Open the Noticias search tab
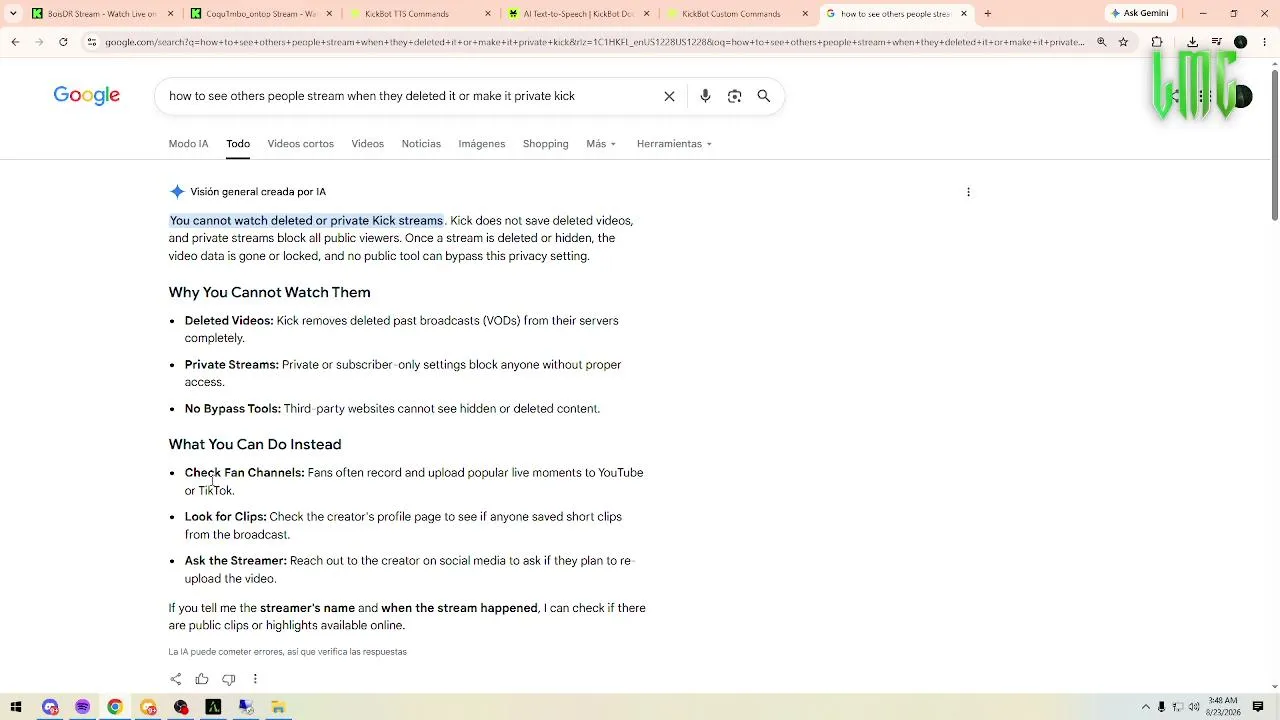 [x=421, y=144]
